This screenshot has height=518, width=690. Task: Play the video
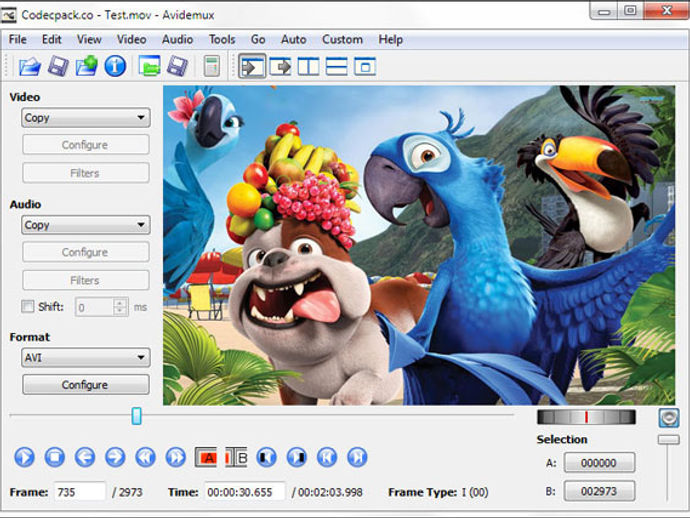coord(25,457)
